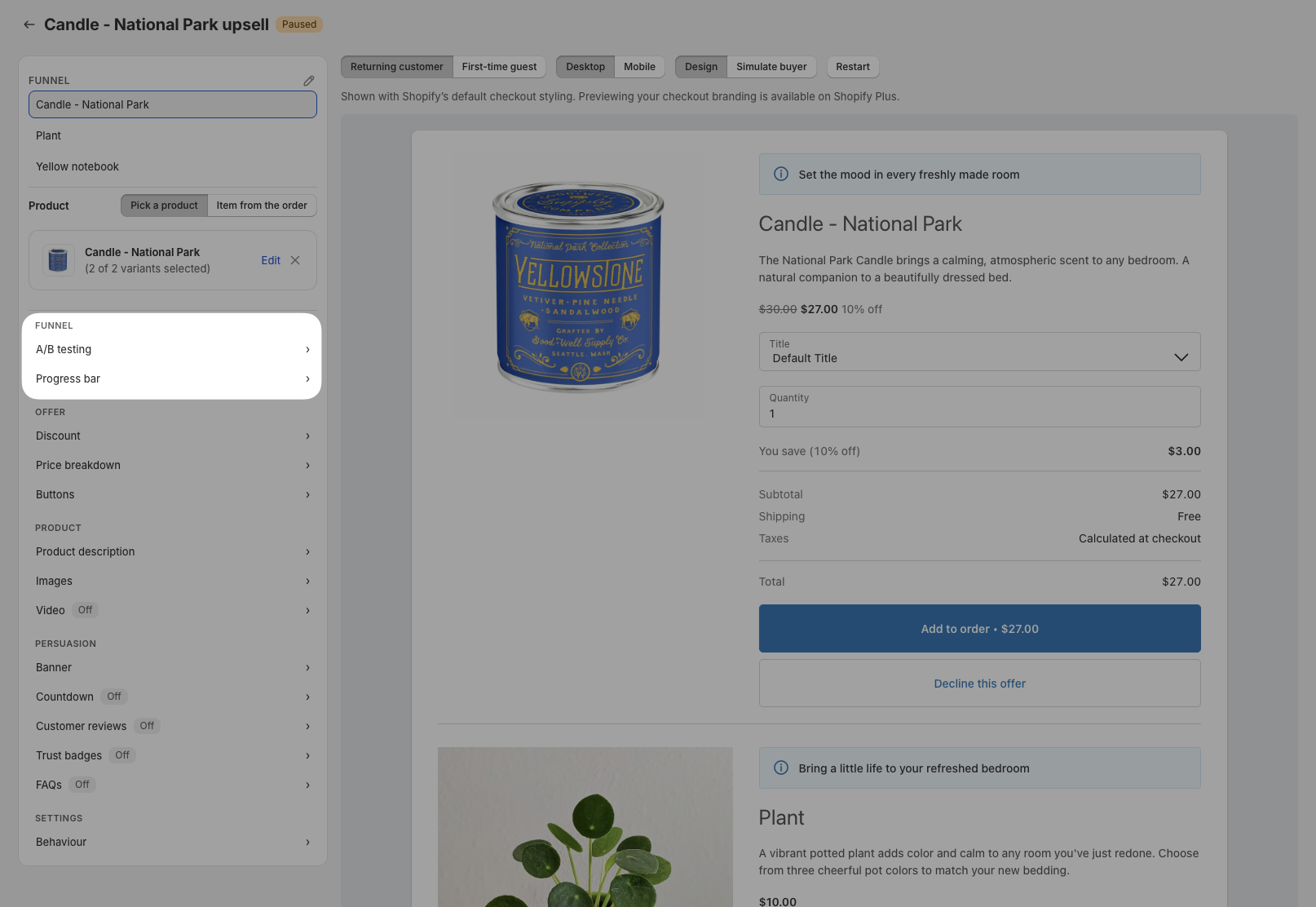
Task: Edit funnel name with the pencil icon
Action: 309,81
